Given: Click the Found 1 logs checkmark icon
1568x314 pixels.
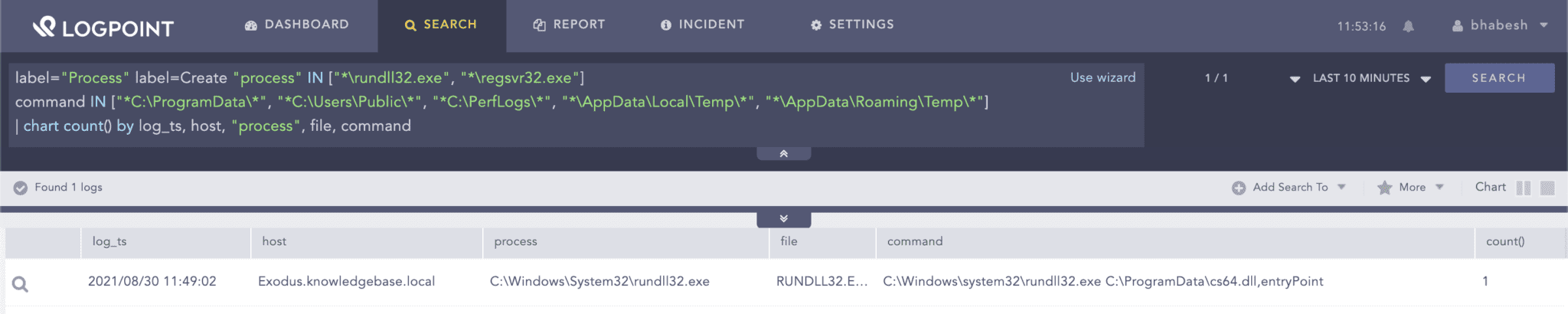Looking at the screenshot, I should (x=21, y=188).
